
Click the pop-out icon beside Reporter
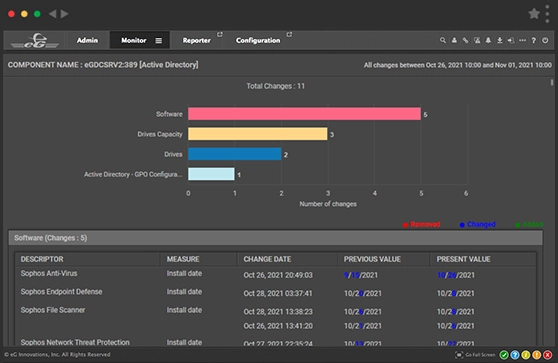tap(220, 35)
